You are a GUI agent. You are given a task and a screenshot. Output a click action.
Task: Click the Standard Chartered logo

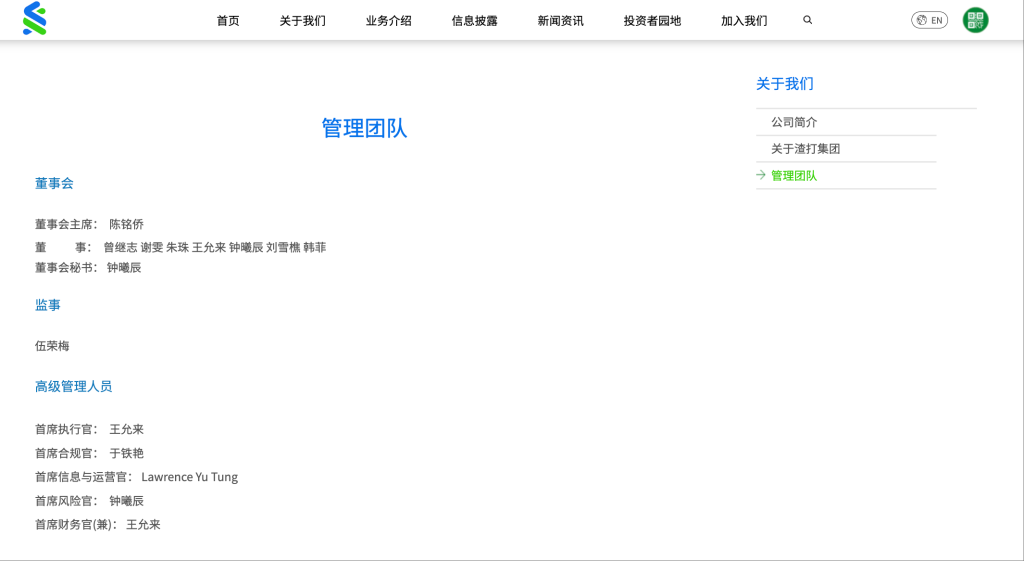pyautogui.click(x=35, y=19)
